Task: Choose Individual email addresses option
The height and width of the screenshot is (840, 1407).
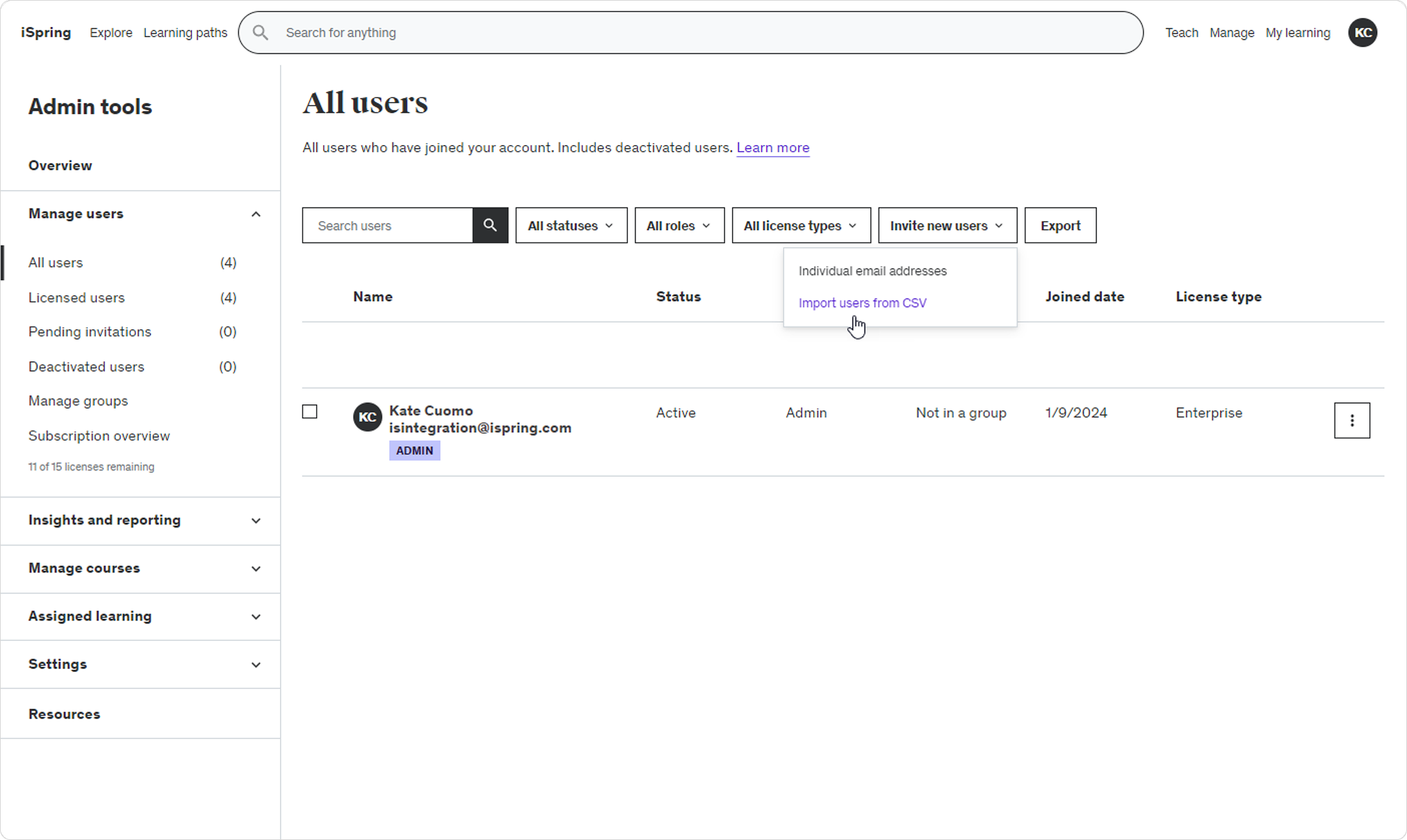Action: (872, 271)
